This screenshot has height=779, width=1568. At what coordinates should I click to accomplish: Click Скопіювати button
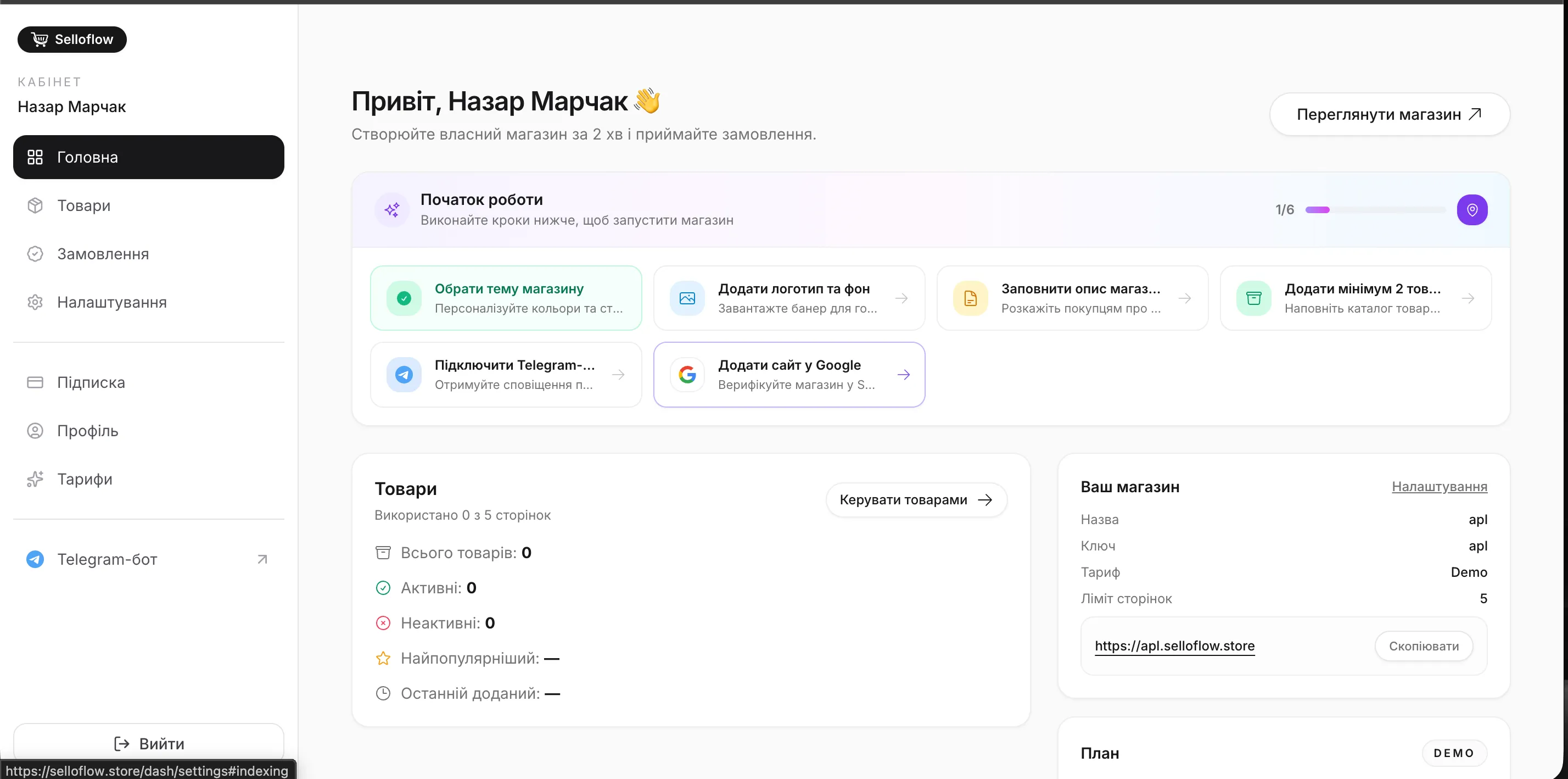click(x=1424, y=646)
